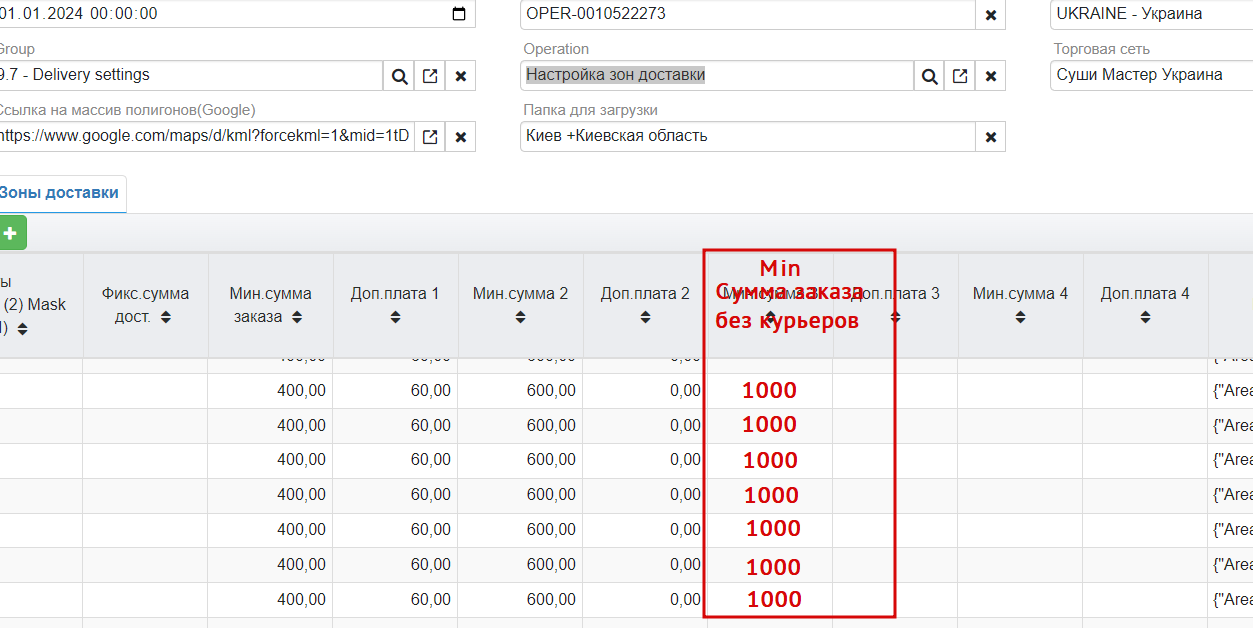Open the Group record in a new window
Viewport: 1253px width, 628px height.
pos(430,76)
